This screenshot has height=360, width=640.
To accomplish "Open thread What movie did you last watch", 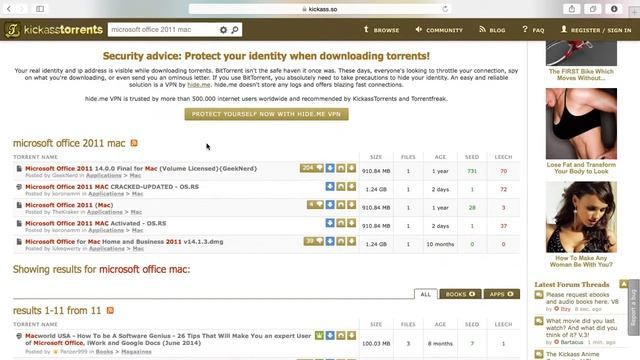I will 581,328.
